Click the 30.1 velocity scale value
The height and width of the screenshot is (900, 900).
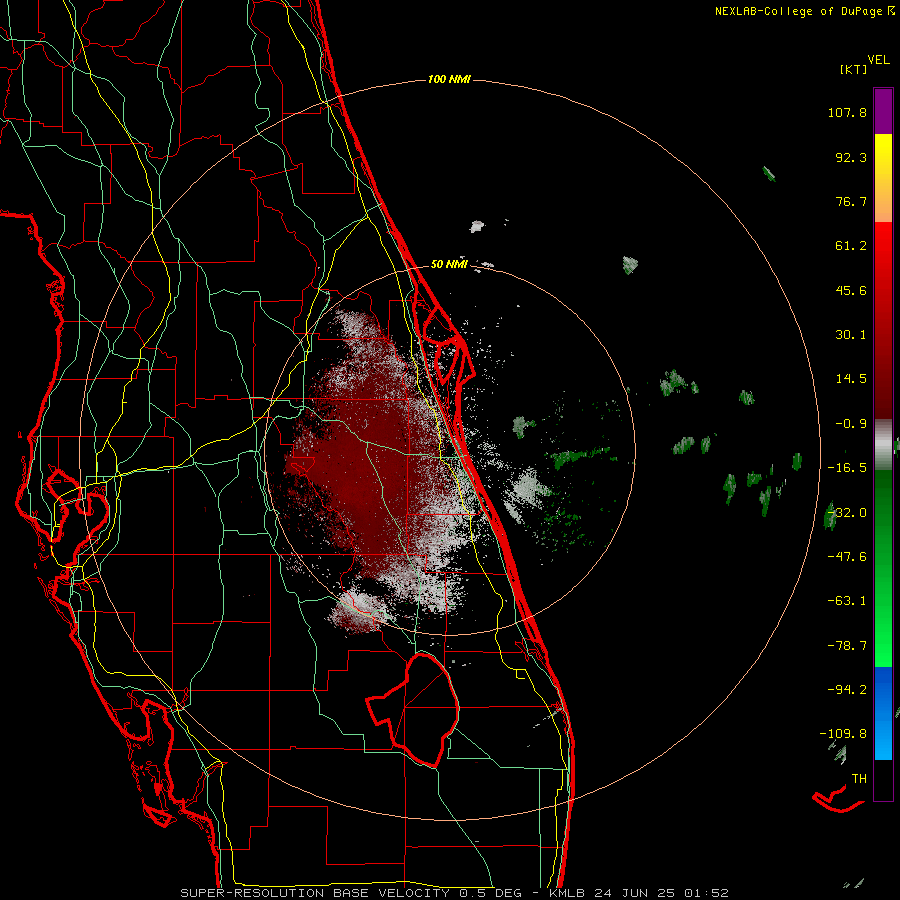point(851,335)
